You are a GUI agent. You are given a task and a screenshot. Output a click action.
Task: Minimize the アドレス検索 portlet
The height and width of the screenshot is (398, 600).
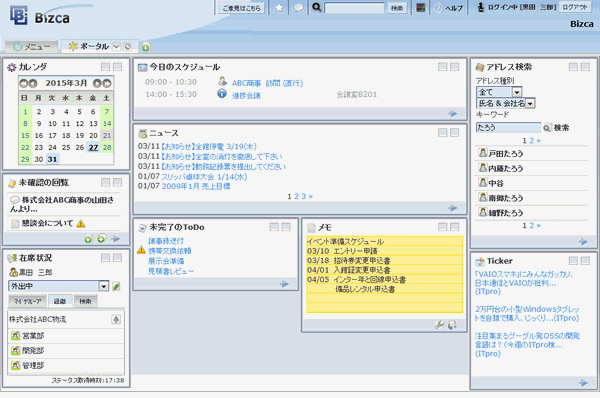click(x=573, y=67)
